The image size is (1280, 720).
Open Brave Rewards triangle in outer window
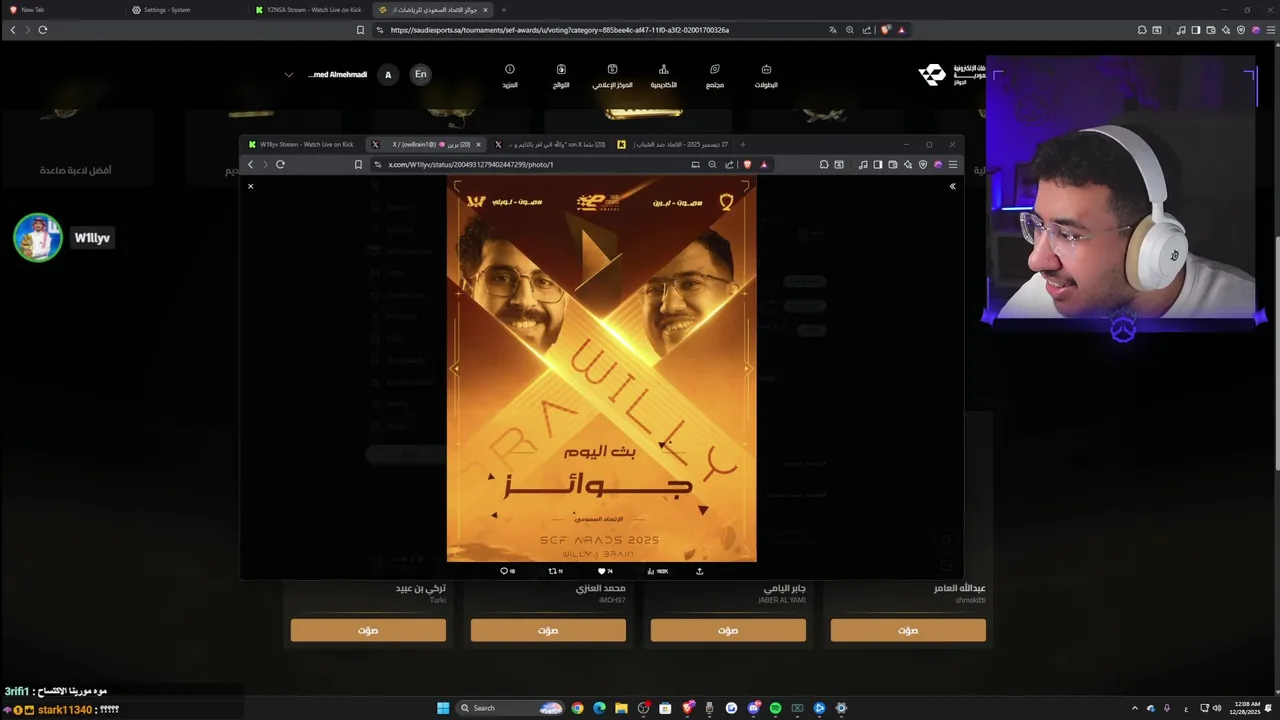(x=901, y=30)
